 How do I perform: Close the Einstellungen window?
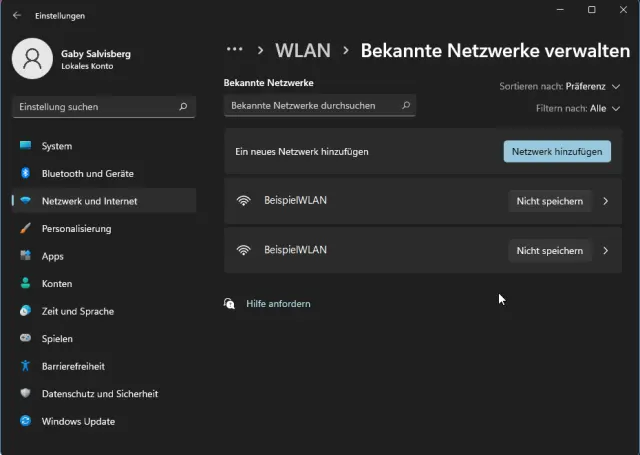tap(623, 9)
